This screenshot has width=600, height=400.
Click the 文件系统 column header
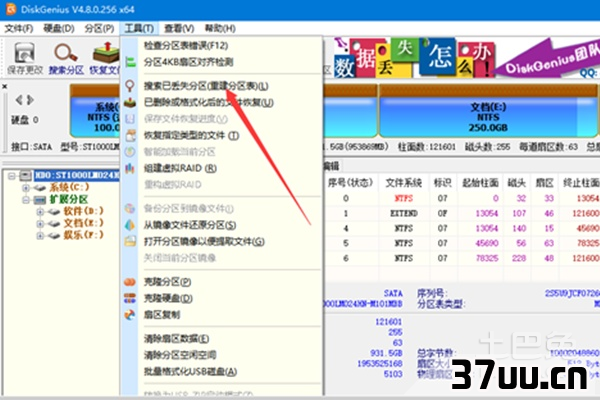pos(404,183)
